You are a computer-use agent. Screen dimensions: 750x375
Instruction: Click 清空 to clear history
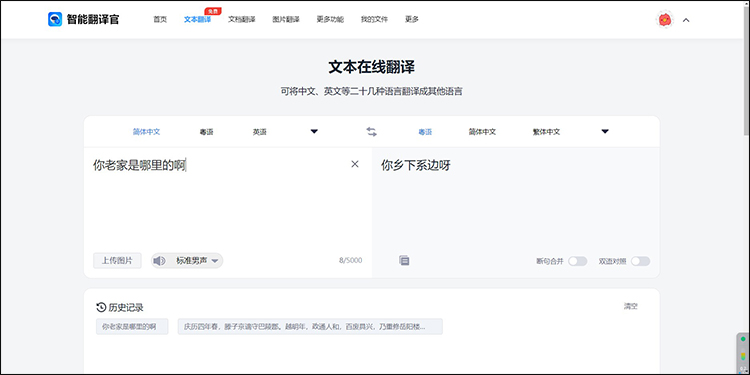tap(630, 306)
